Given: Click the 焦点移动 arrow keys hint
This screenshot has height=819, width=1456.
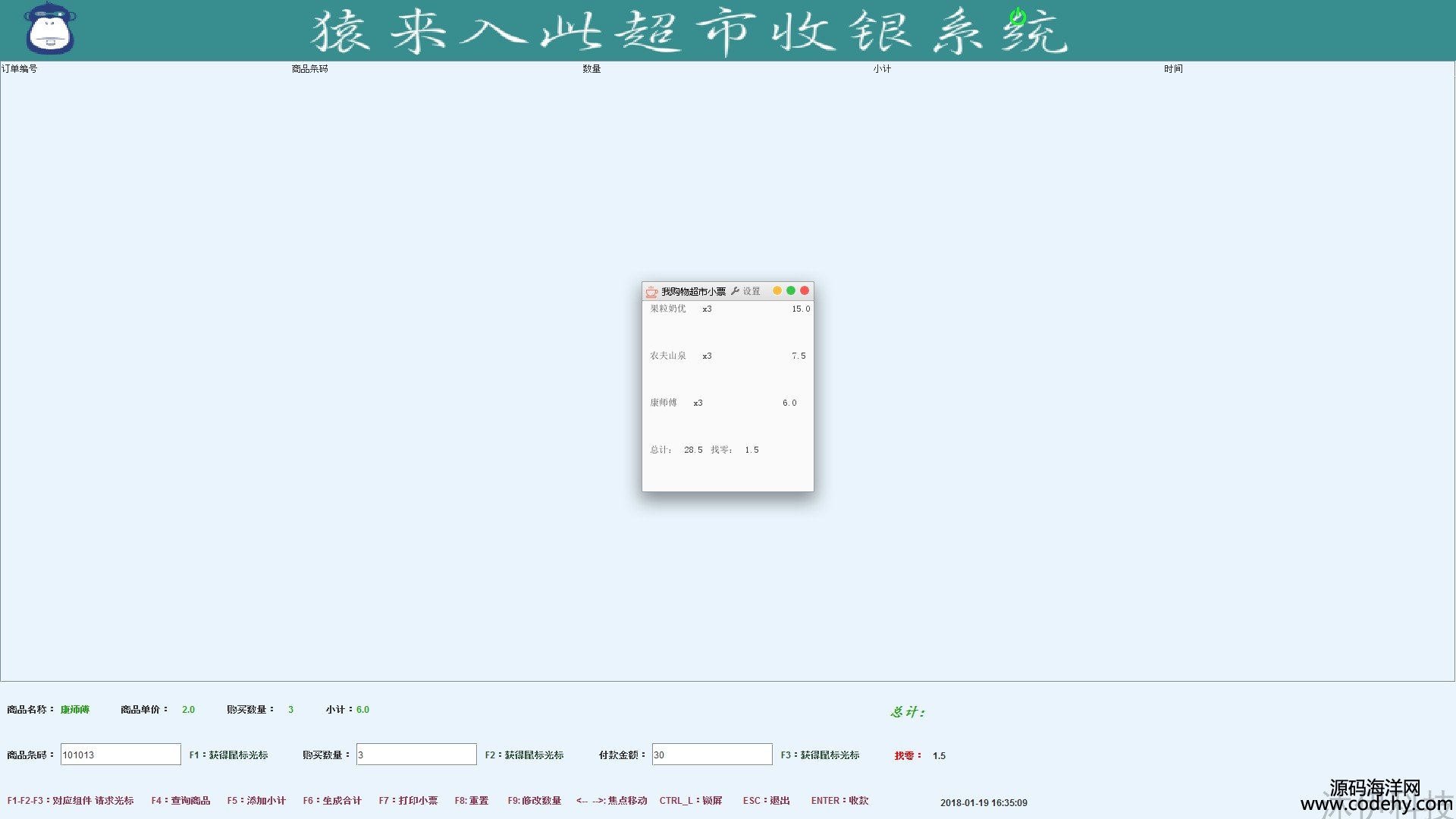Looking at the screenshot, I should 611,801.
